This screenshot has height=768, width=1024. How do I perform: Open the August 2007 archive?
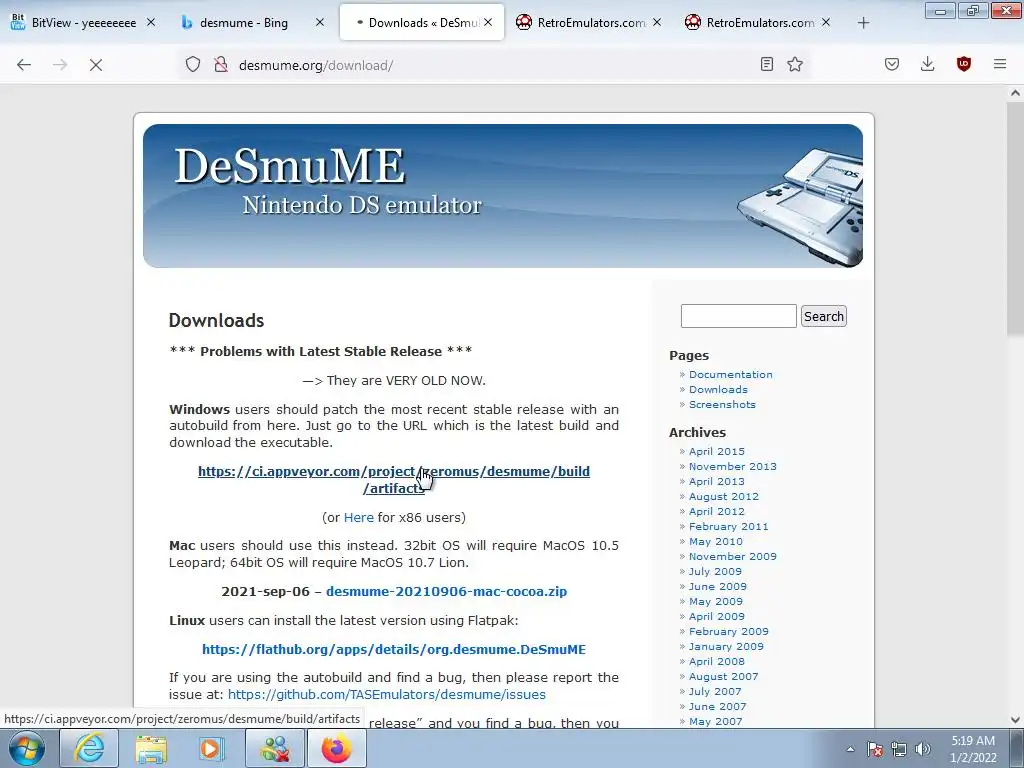coord(724,677)
